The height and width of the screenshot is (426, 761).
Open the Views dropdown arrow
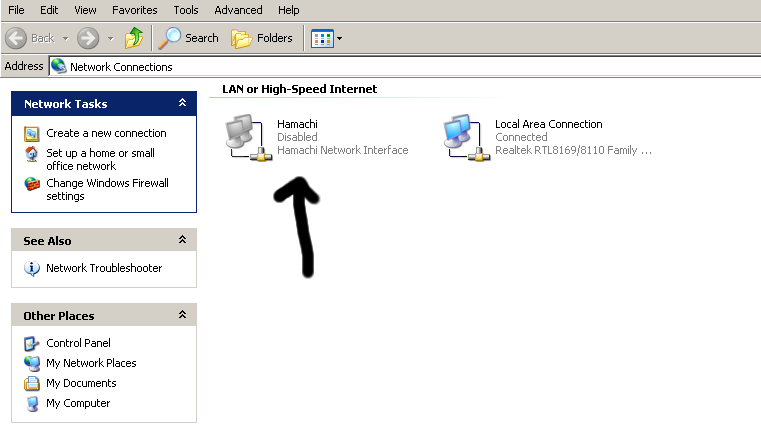click(339, 38)
